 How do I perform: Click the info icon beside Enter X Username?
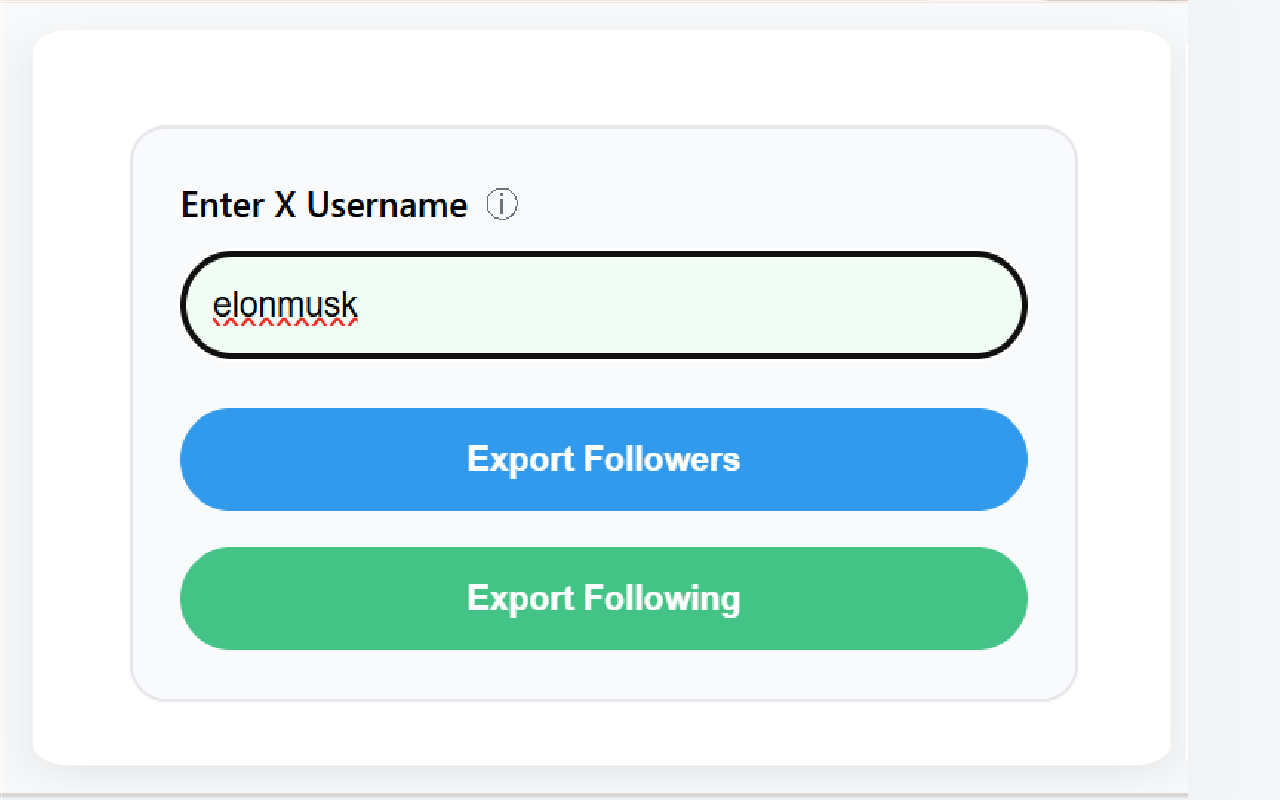(502, 204)
